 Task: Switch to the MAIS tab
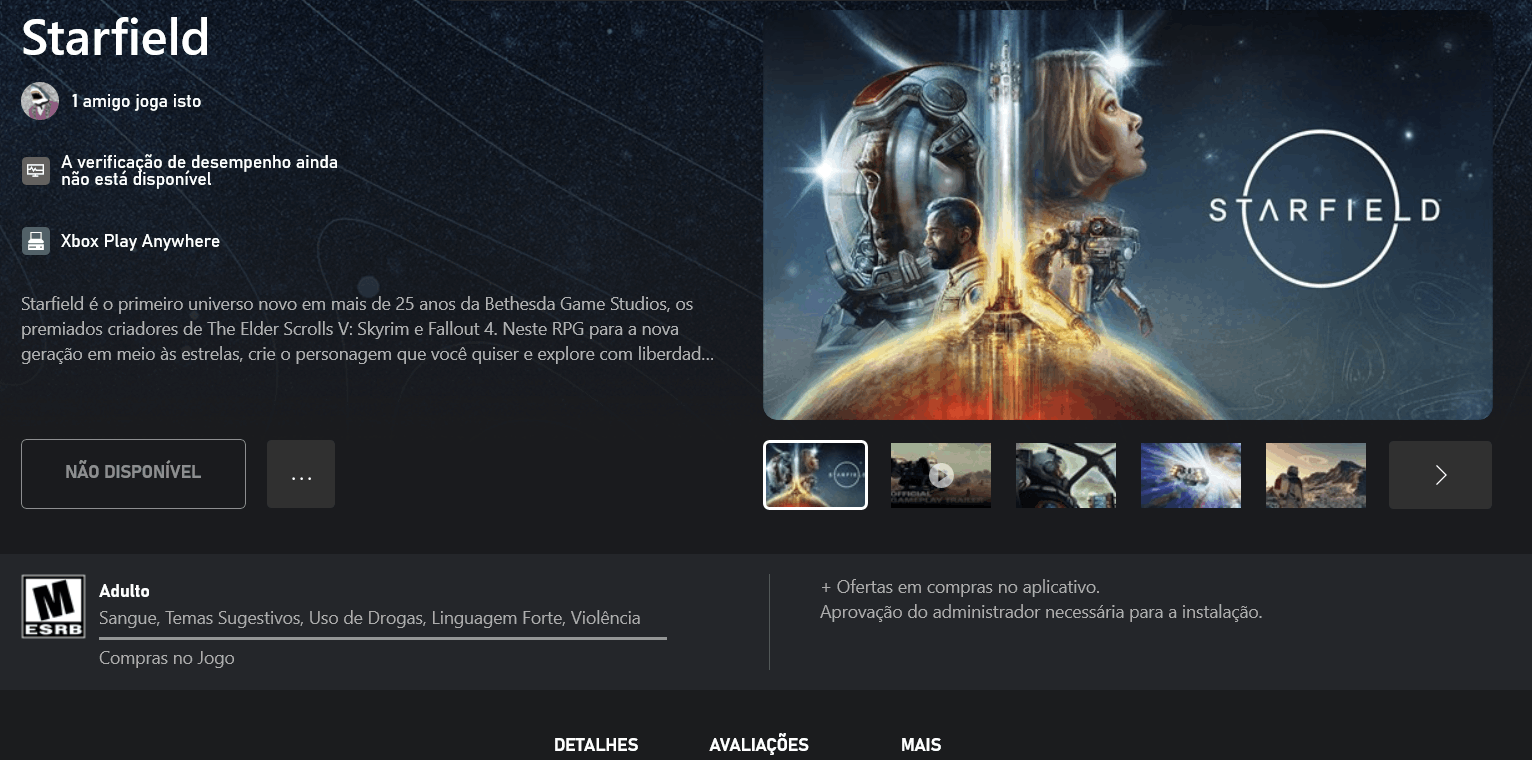[921, 745]
